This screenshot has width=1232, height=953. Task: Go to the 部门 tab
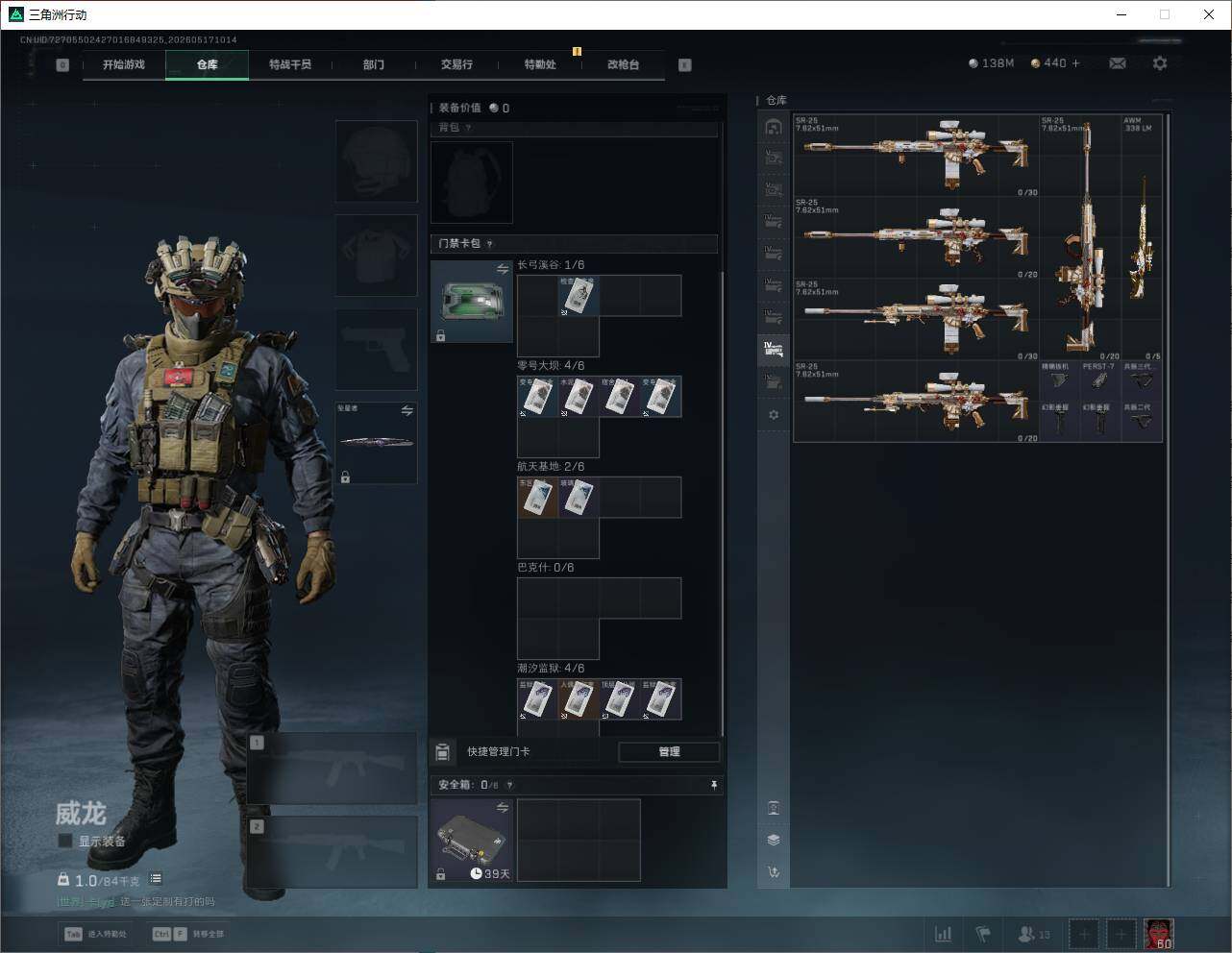tap(374, 64)
